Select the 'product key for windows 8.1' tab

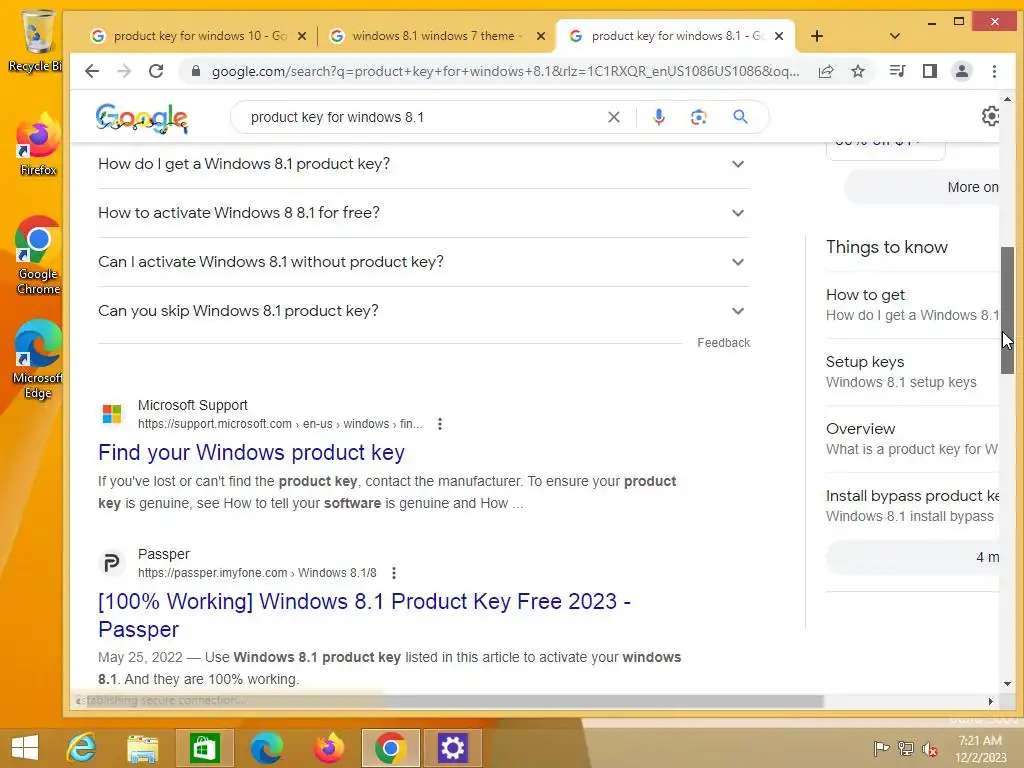pos(675,36)
